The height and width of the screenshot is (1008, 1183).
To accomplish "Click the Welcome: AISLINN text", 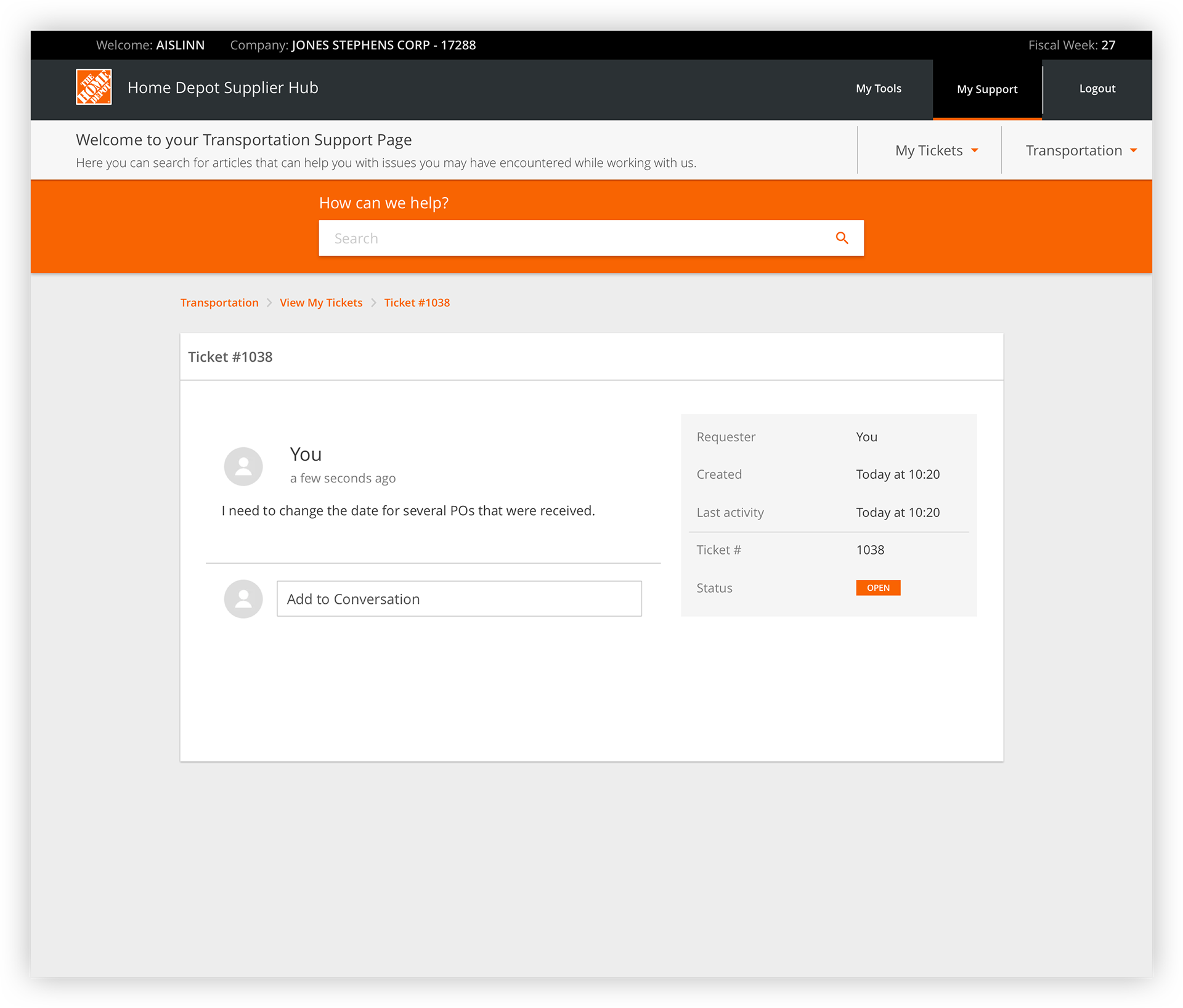I will point(150,45).
